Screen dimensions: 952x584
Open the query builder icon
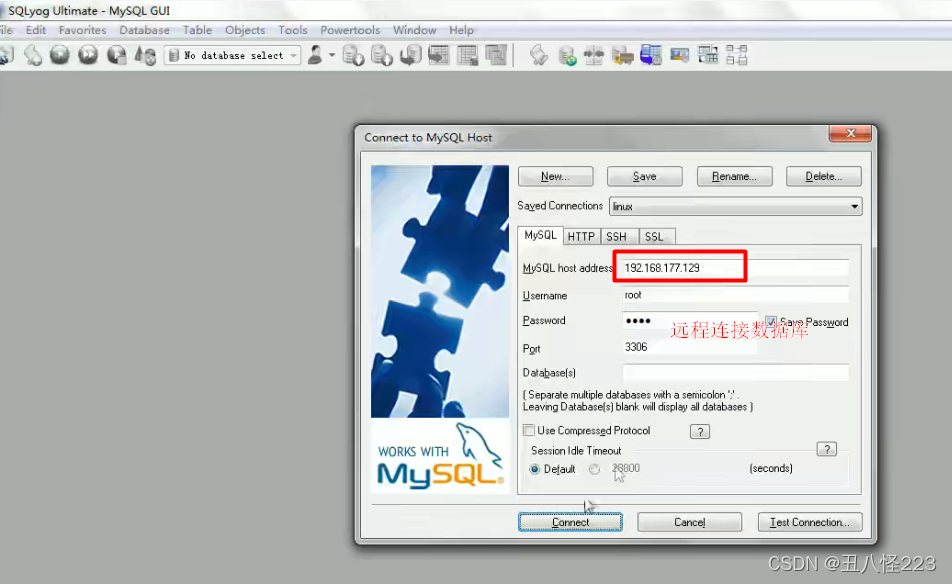pos(708,55)
